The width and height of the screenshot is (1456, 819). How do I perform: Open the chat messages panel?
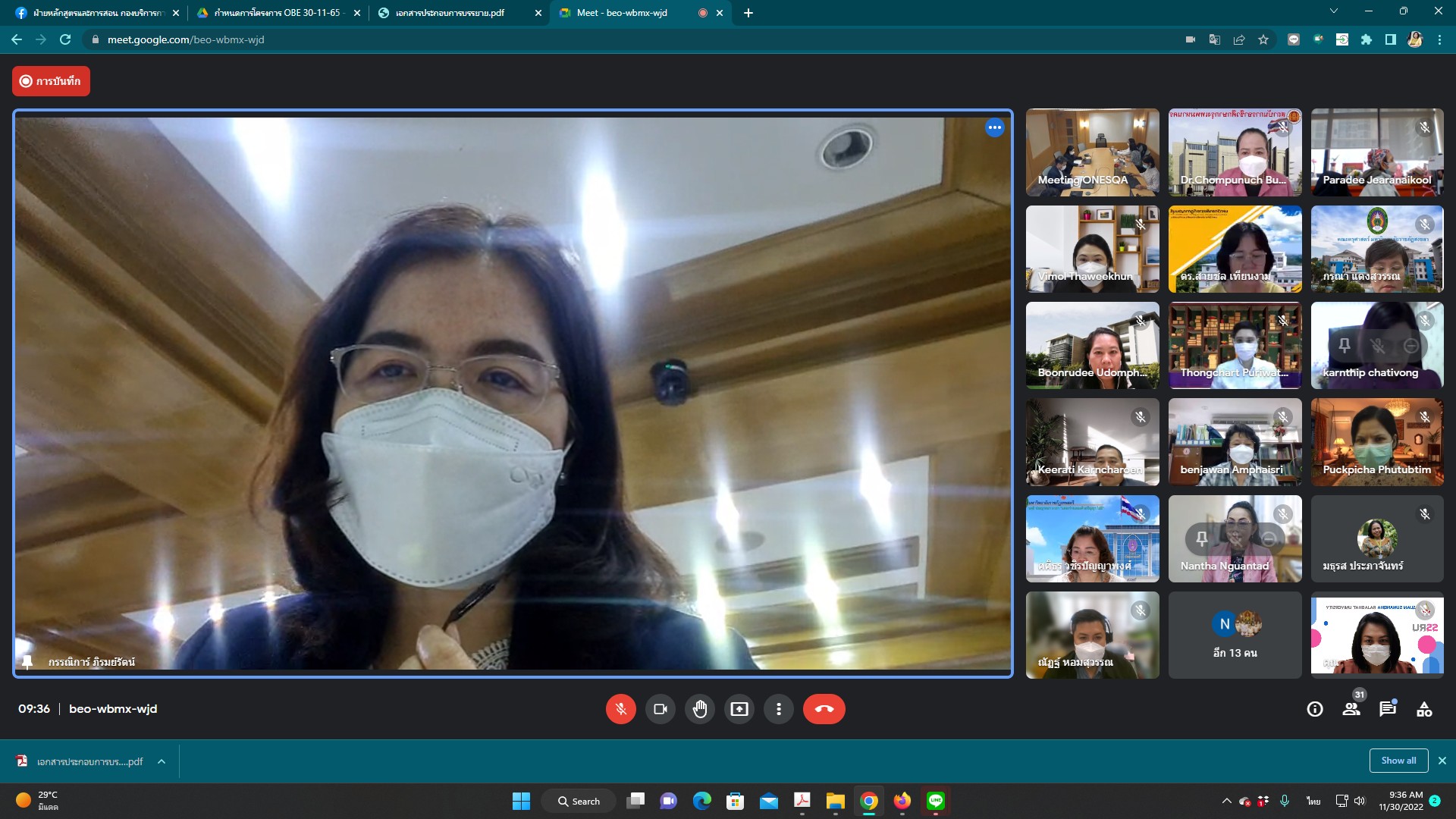tap(1387, 709)
